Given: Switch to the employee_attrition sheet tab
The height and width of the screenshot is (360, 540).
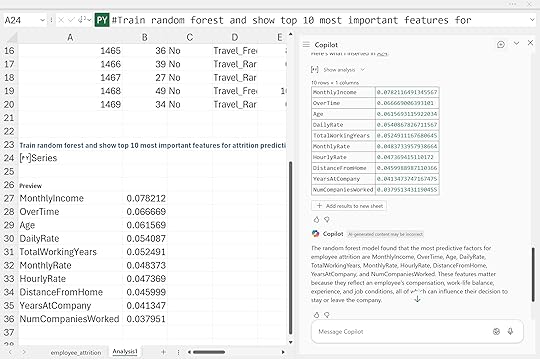Looking at the screenshot, I should tap(76, 352).
